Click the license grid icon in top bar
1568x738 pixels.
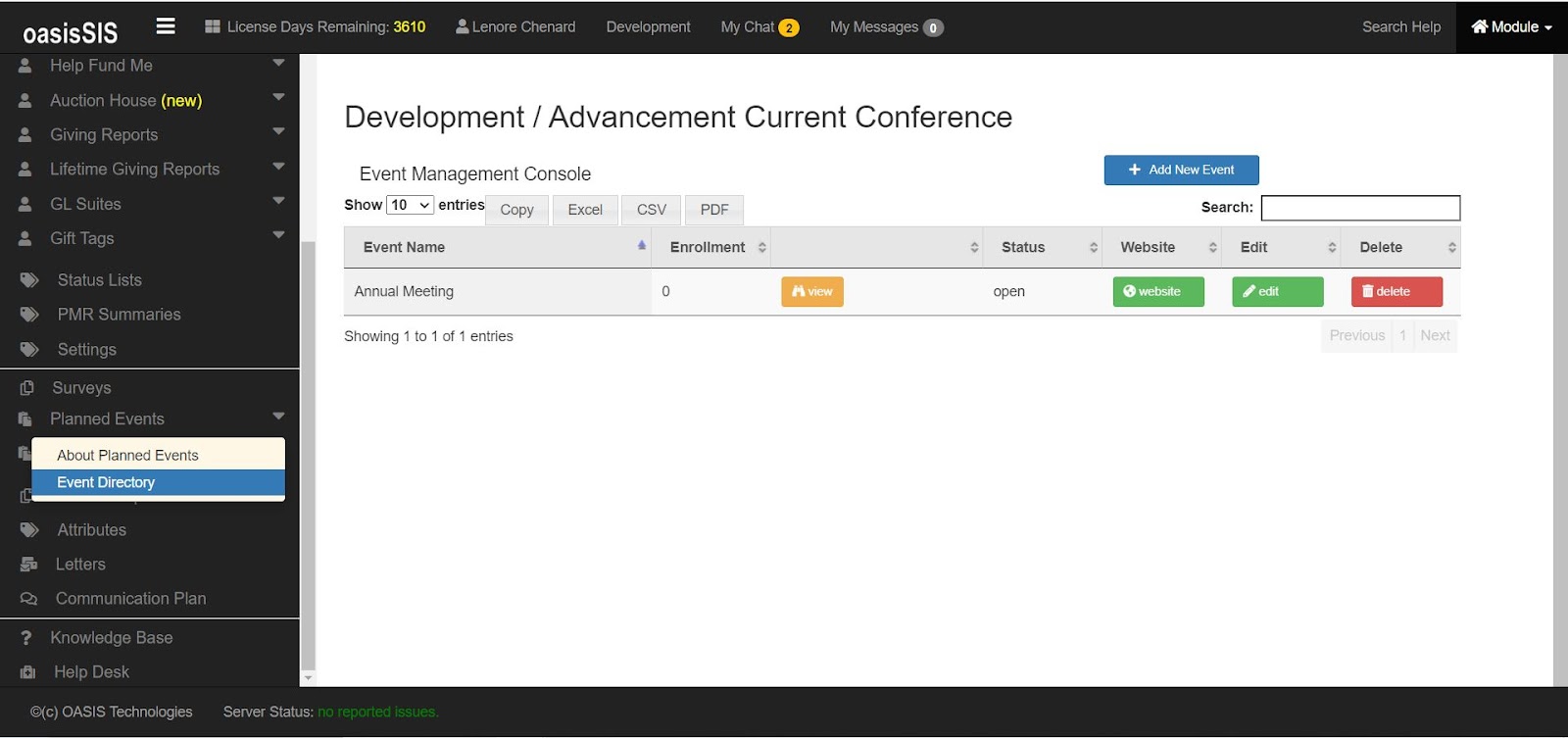213,26
